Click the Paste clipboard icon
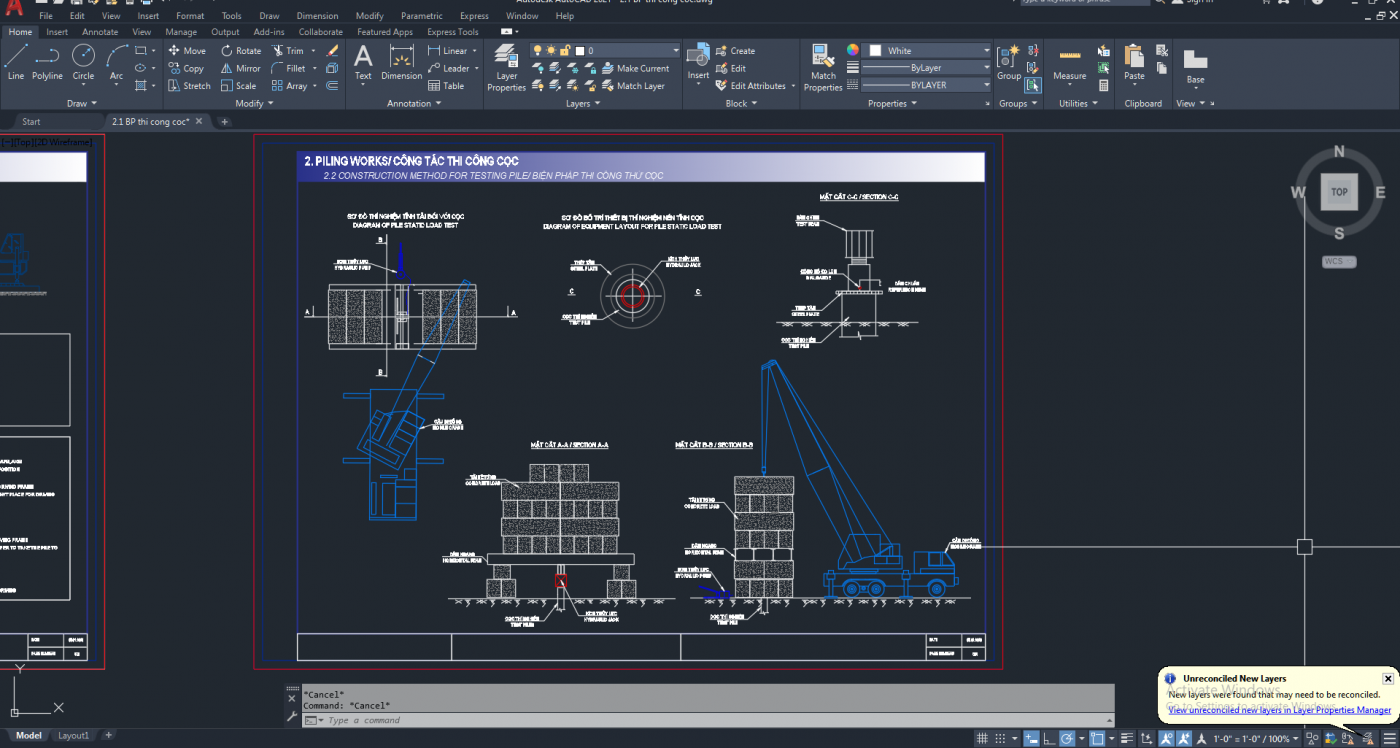Viewport: 1400px width, 748px height. click(x=1134, y=62)
